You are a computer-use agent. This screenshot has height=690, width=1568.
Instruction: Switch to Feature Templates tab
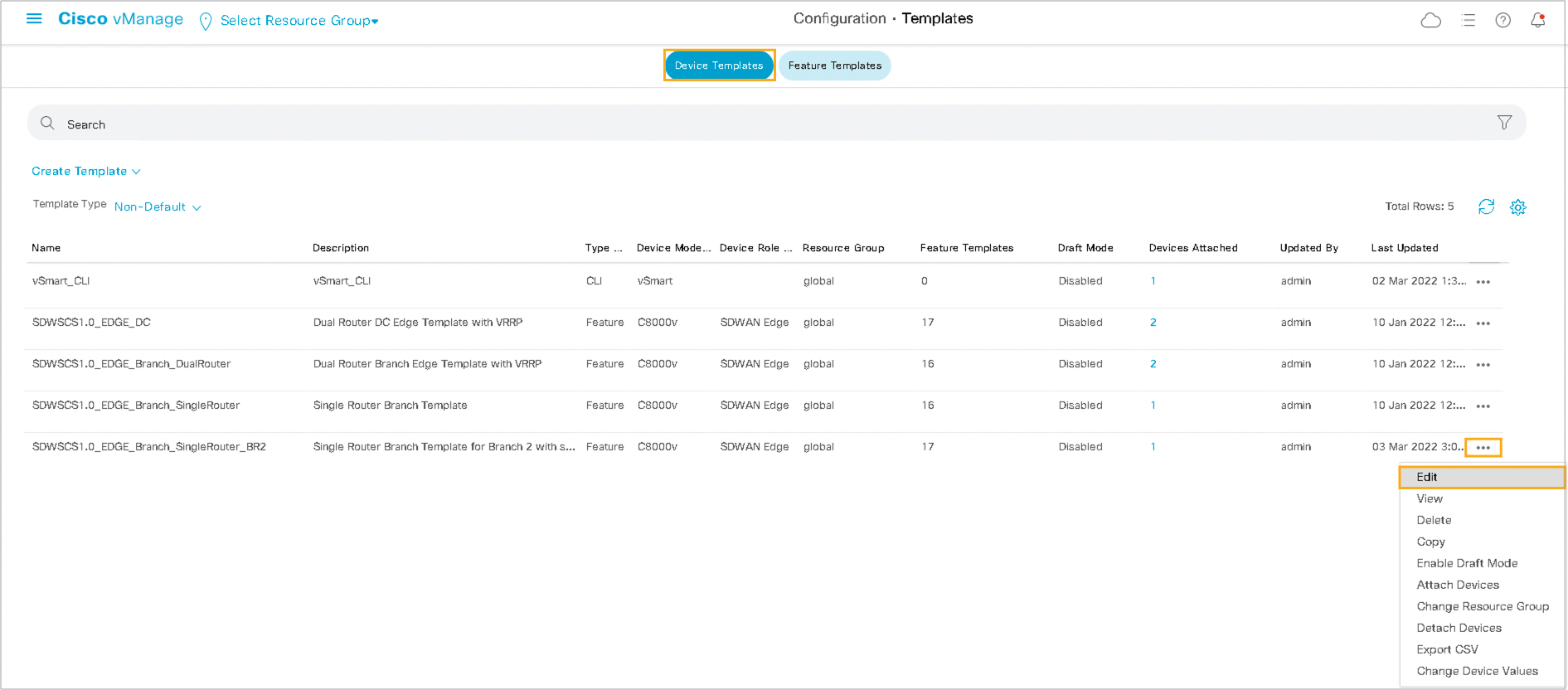pos(835,66)
